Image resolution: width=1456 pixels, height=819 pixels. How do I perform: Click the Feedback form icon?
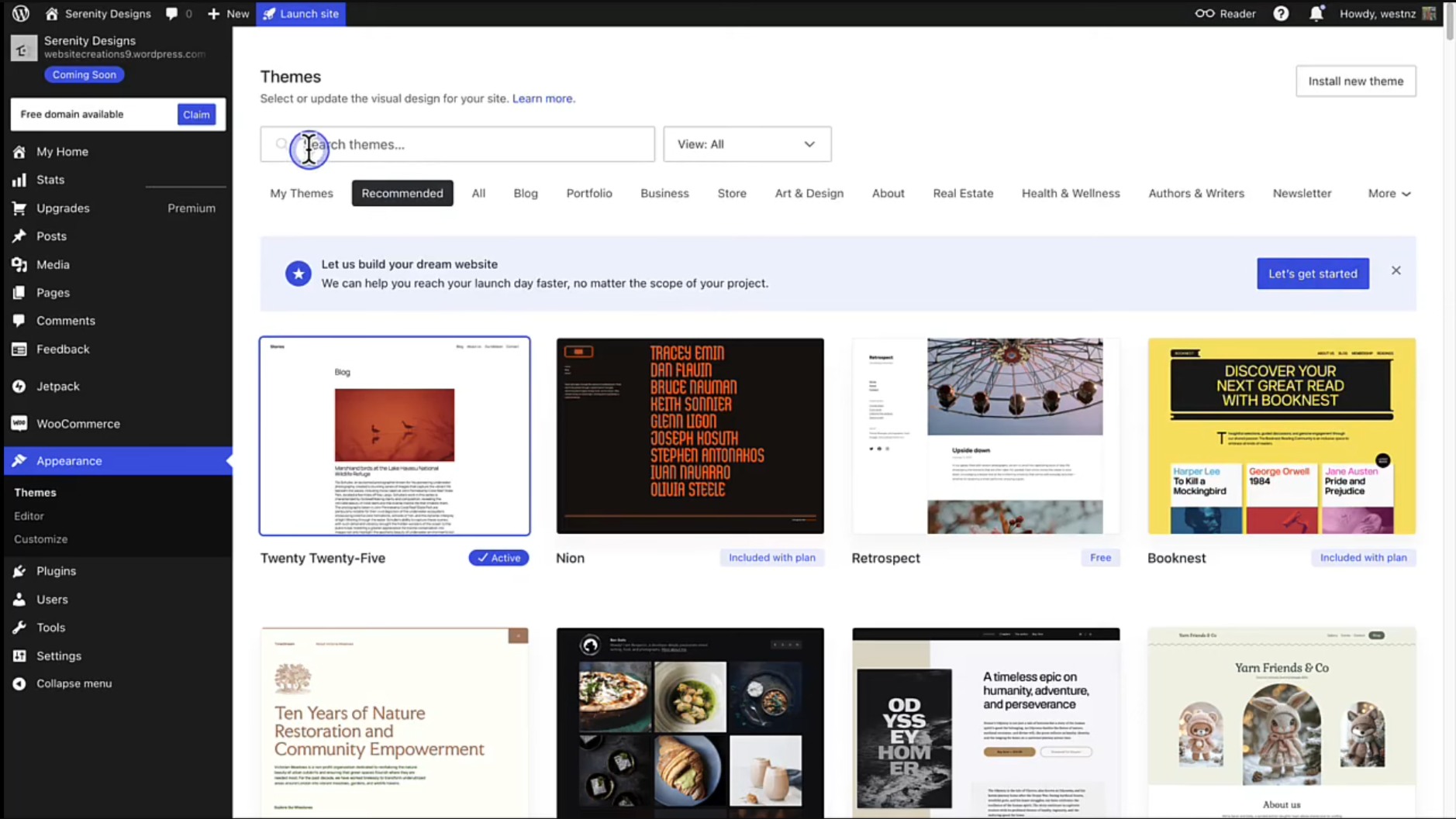click(19, 349)
